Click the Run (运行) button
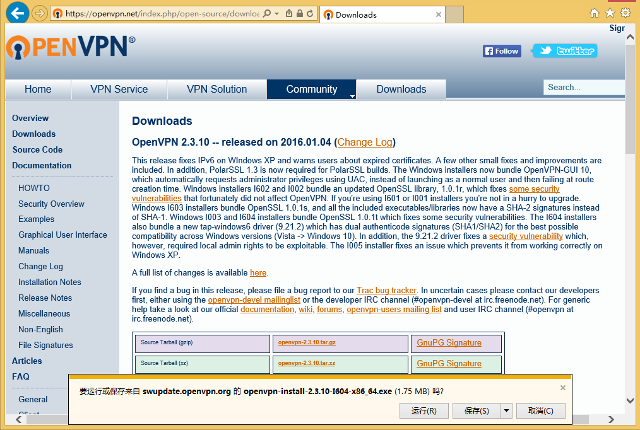Image resolution: width=640 pixels, height=430 pixels. tap(424, 410)
